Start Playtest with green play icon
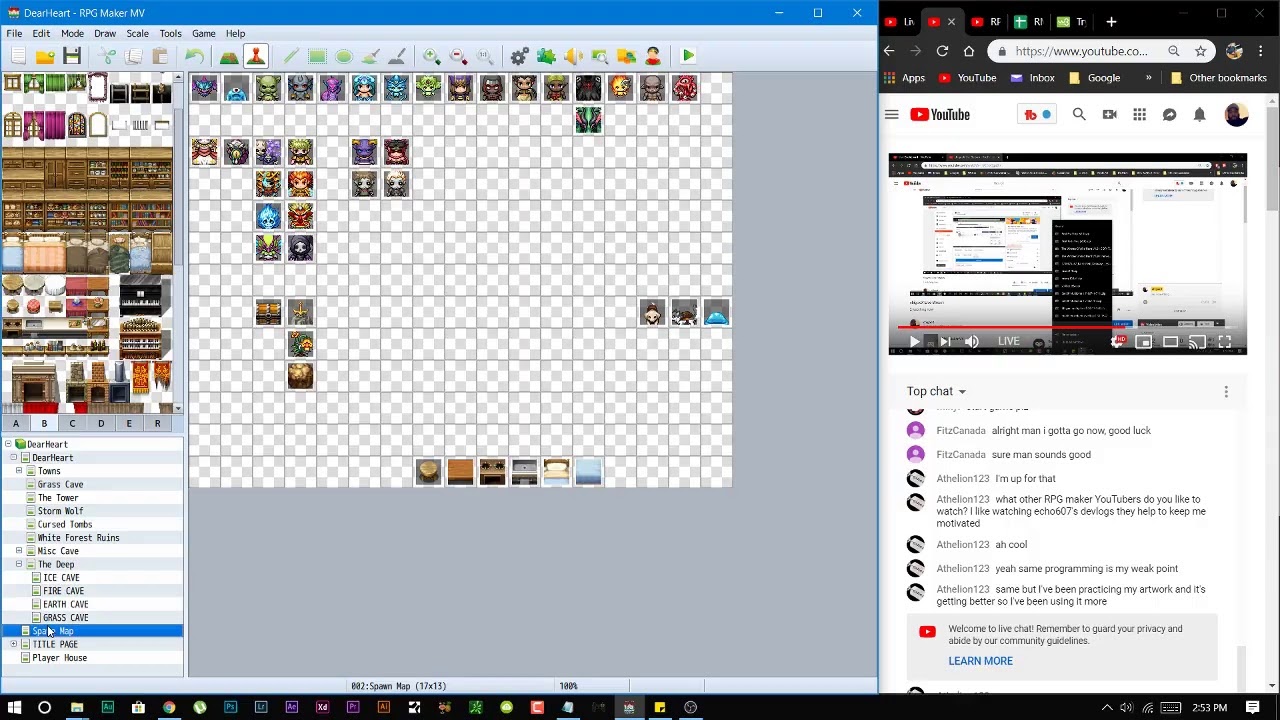Viewport: 1280px width, 720px height. tap(688, 56)
